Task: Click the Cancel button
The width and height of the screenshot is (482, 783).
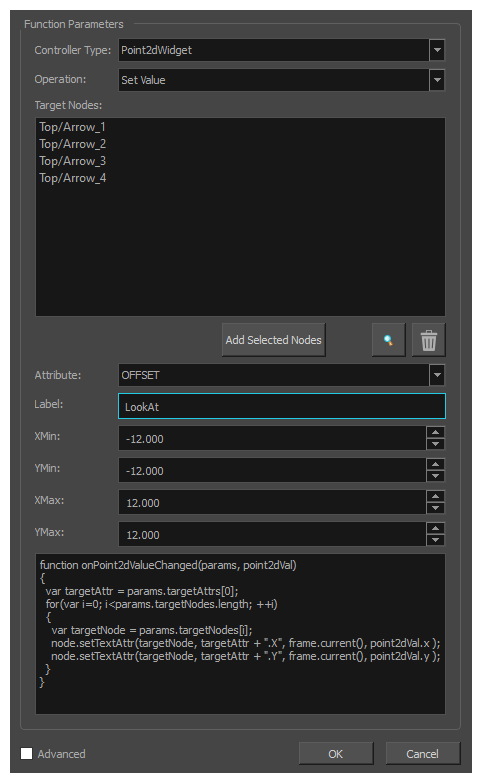Action: click(x=423, y=754)
